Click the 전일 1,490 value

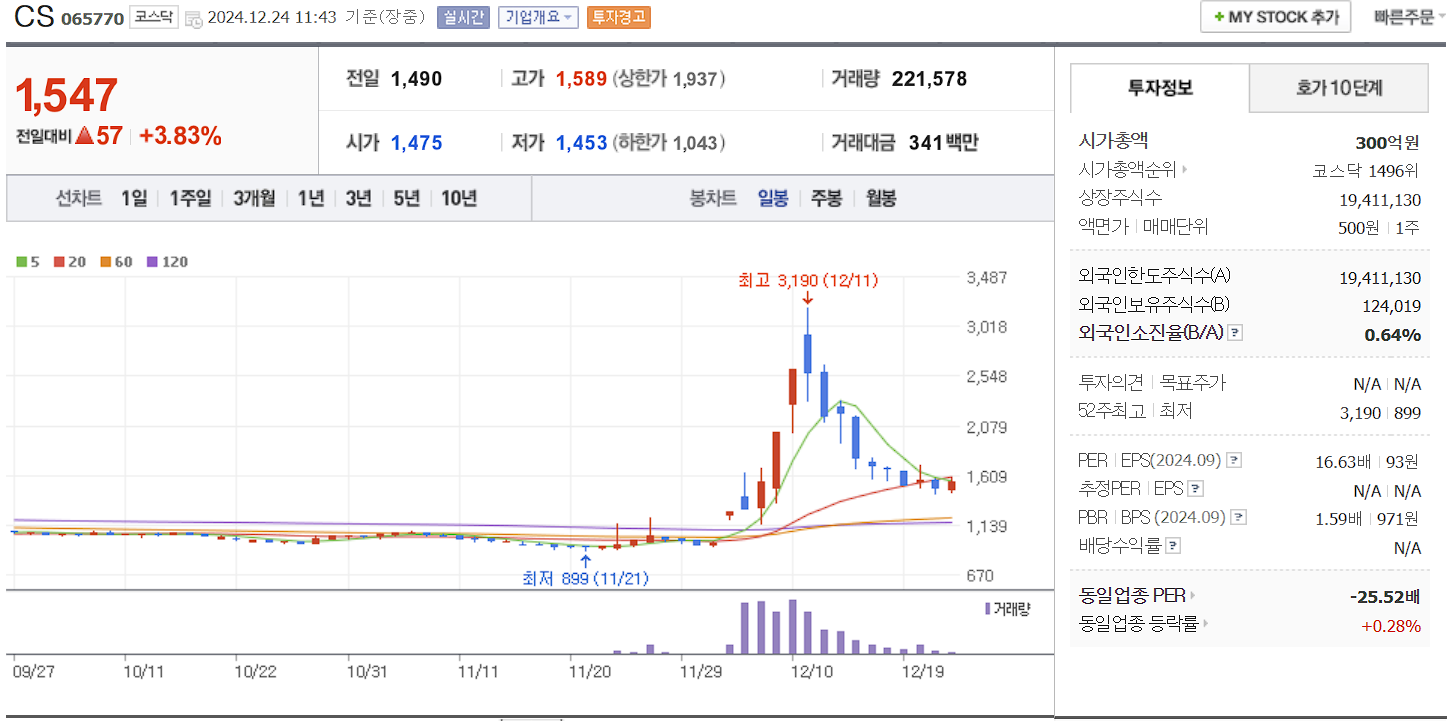[x=416, y=79]
